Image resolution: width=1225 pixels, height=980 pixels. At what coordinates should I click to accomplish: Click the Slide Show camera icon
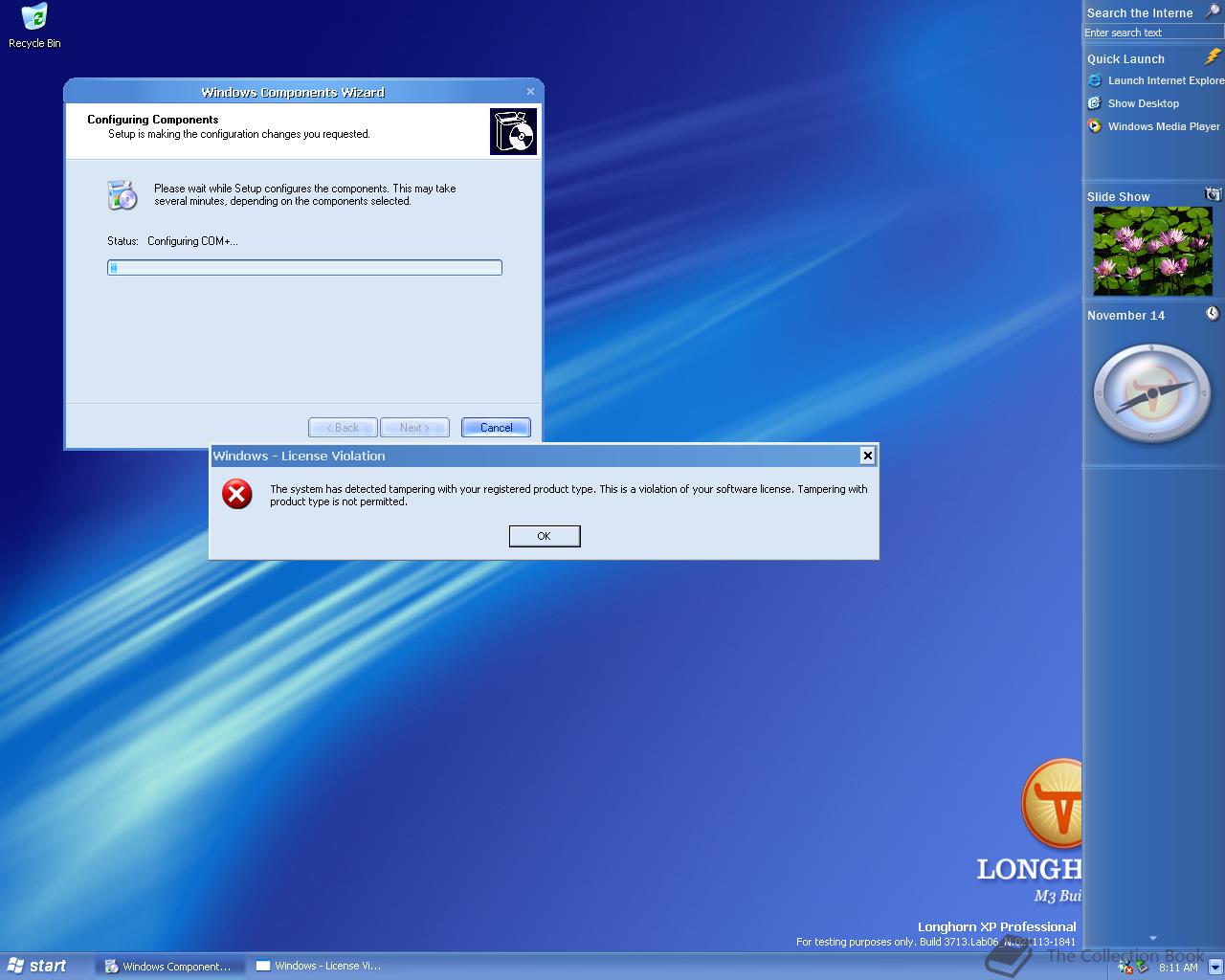click(1213, 194)
